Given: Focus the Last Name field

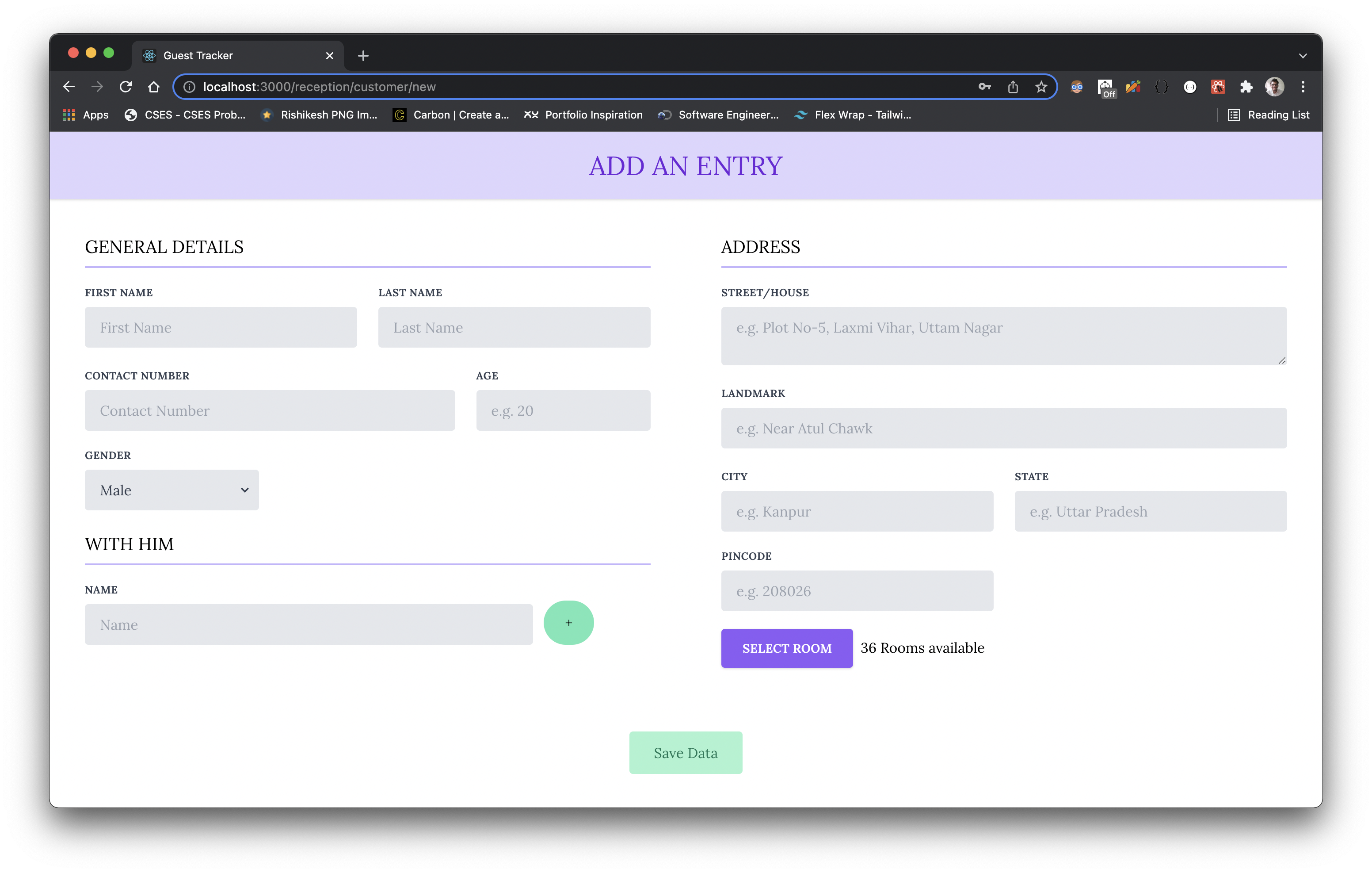Looking at the screenshot, I should pos(514,327).
